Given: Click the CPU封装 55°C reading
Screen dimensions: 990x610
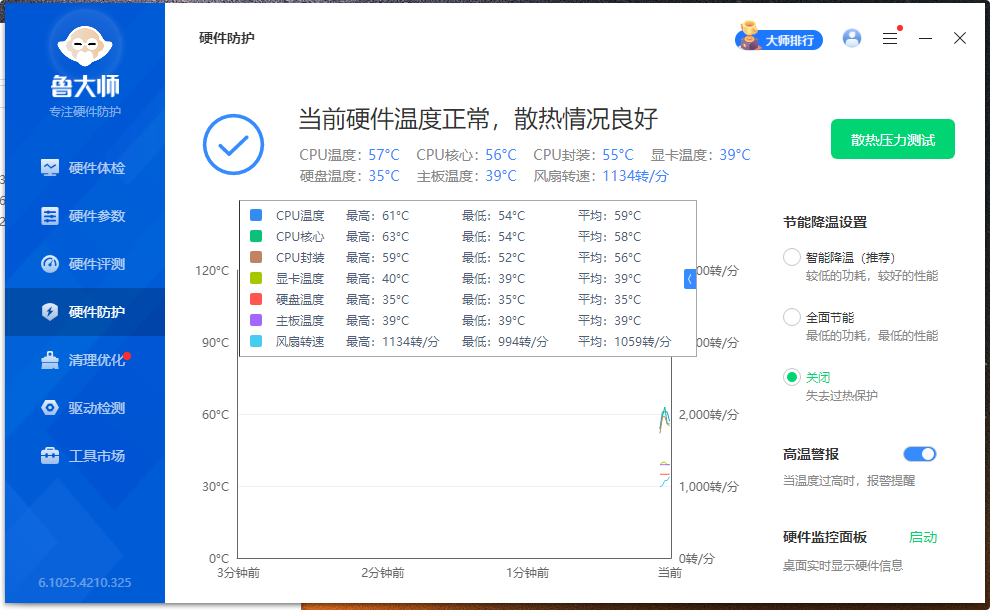Looking at the screenshot, I should pos(617,155).
